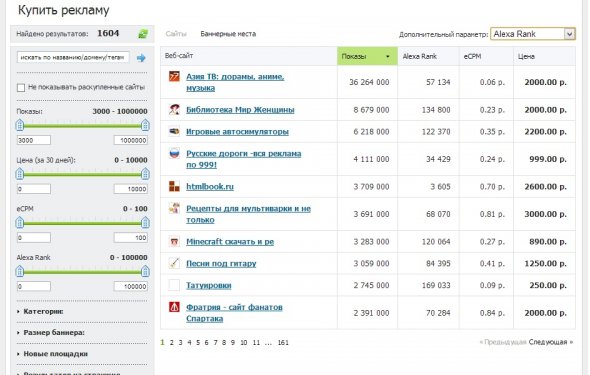Click the eCPM slider left handle
Viewport: 590px width, 375px height.
20,223
